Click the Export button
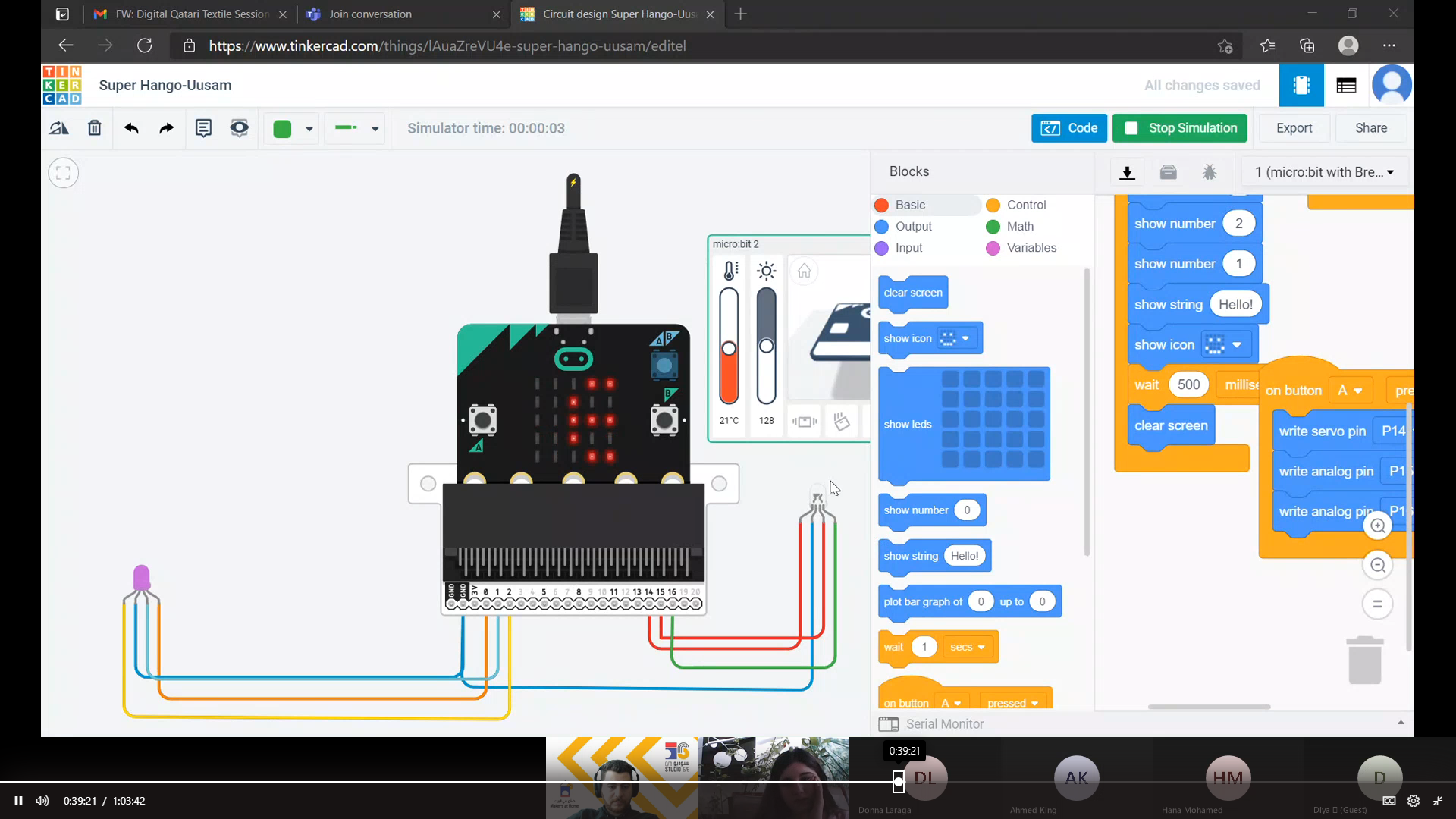This screenshot has width=1456, height=819. 1294,128
